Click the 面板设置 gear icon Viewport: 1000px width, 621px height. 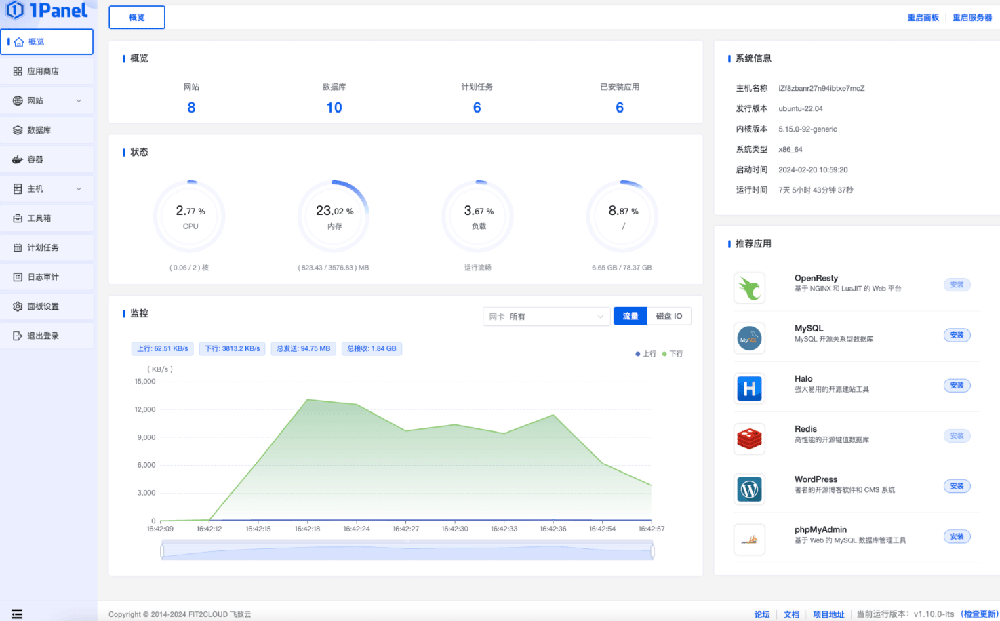18,307
